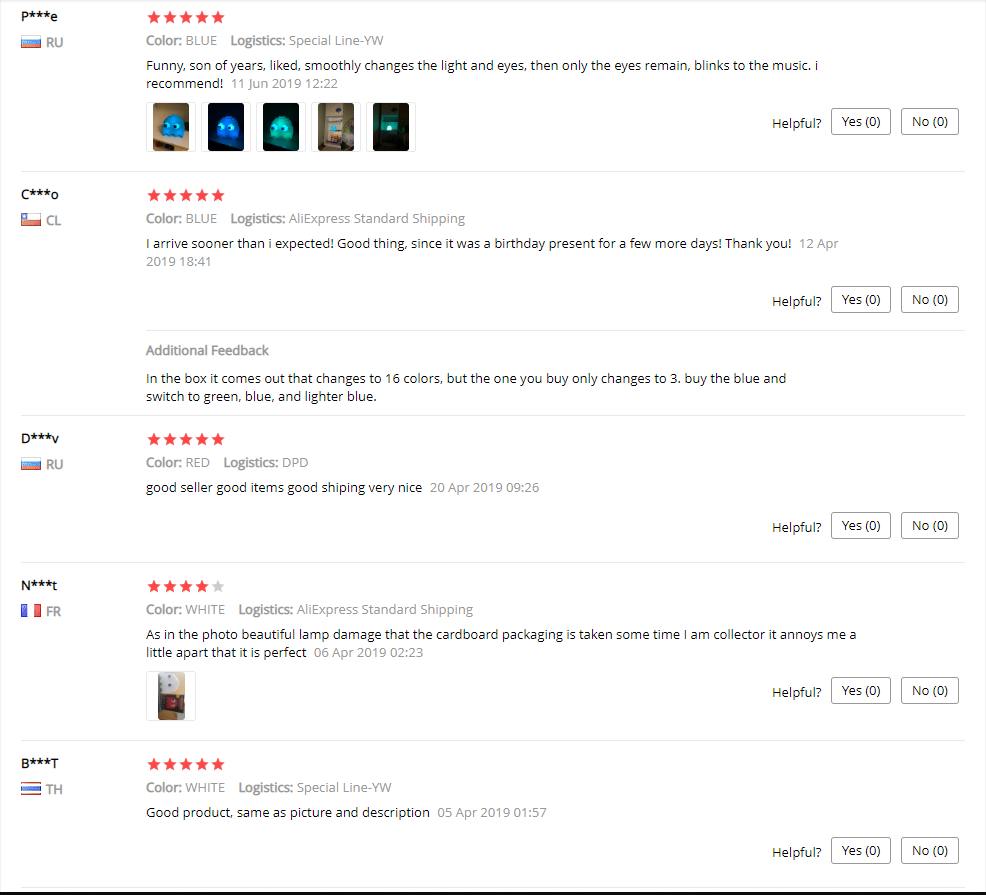Click the Thailand flag icon beside TH

point(31,789)
